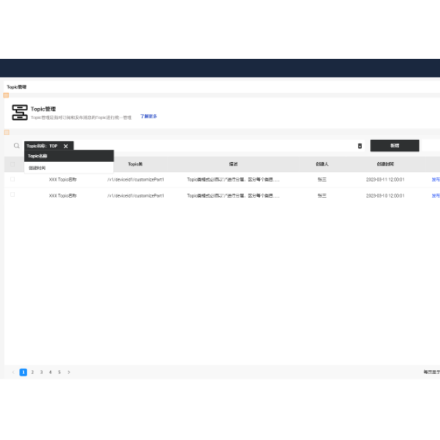Check the second XXX Topic row checkbox
The height and width of the screenshot is (440, 440).
[13, 195]
